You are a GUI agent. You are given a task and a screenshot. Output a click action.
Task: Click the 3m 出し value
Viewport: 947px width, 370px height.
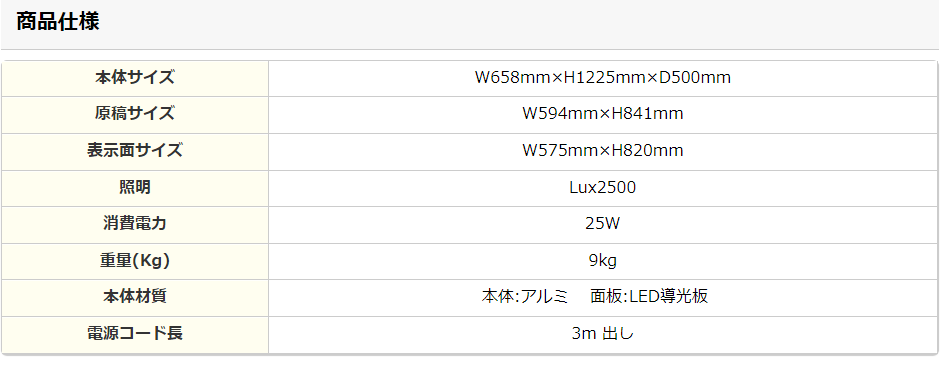(x=603, y=333)
